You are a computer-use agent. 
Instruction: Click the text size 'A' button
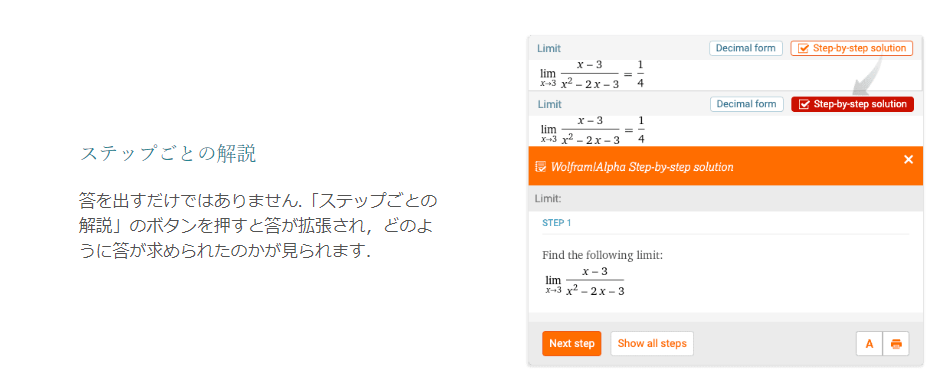coord(869,344)
